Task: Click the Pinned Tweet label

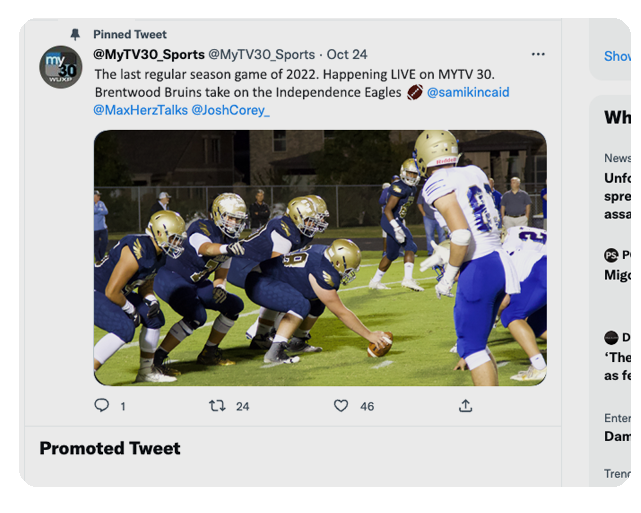Action: [x=130, y=35]
